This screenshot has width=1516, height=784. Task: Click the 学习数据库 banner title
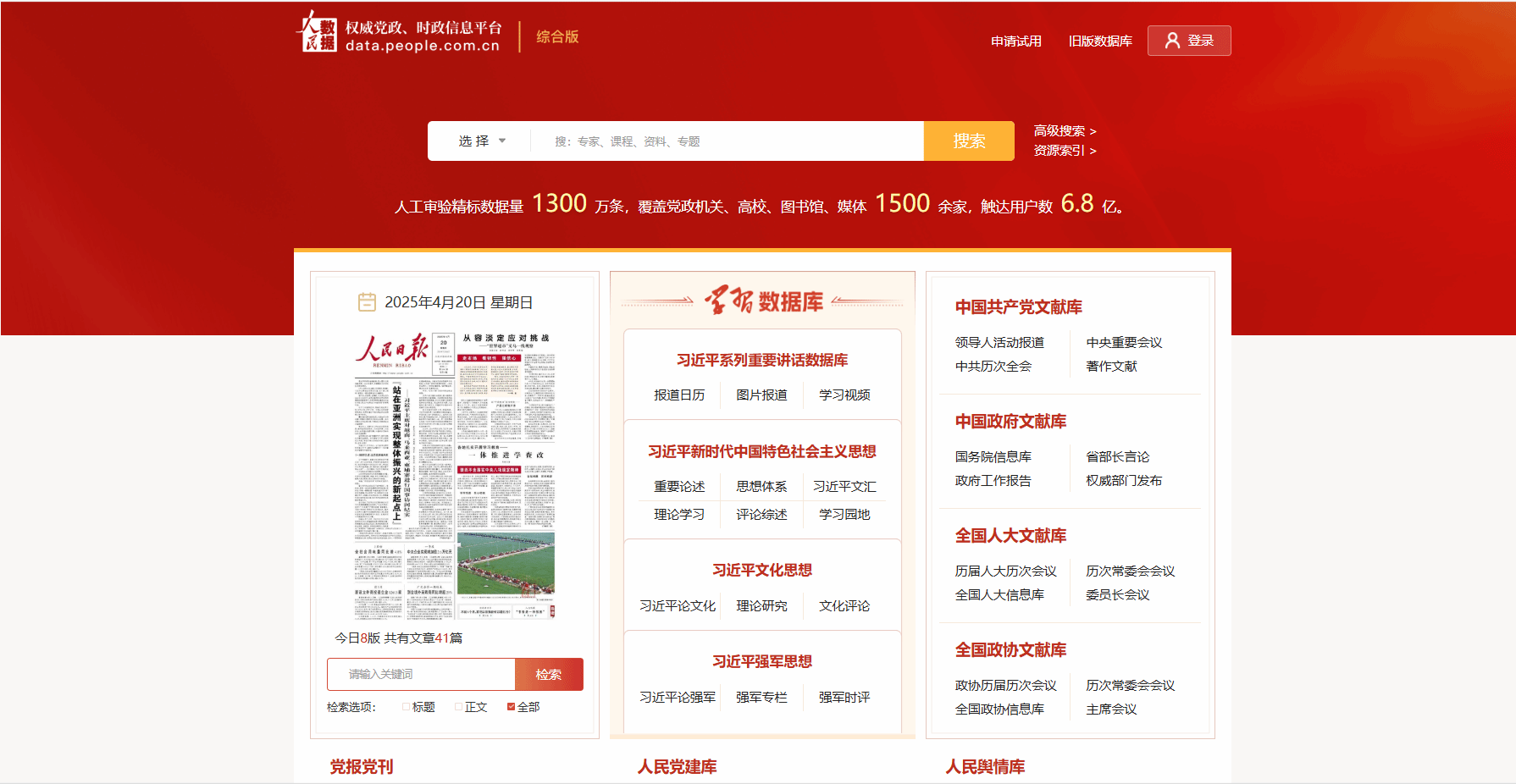coord(764,301)
